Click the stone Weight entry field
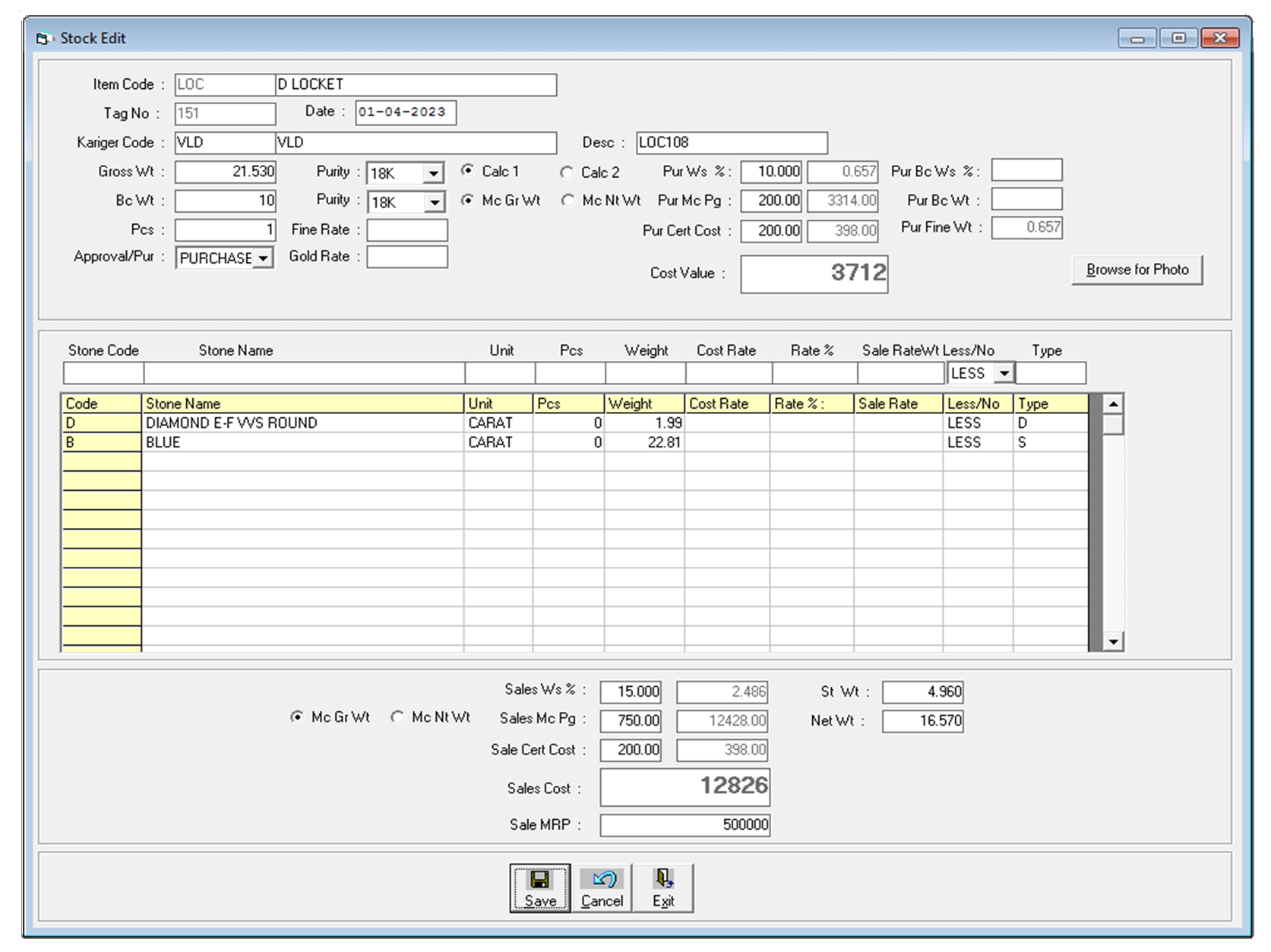 (x=645, y=373)
